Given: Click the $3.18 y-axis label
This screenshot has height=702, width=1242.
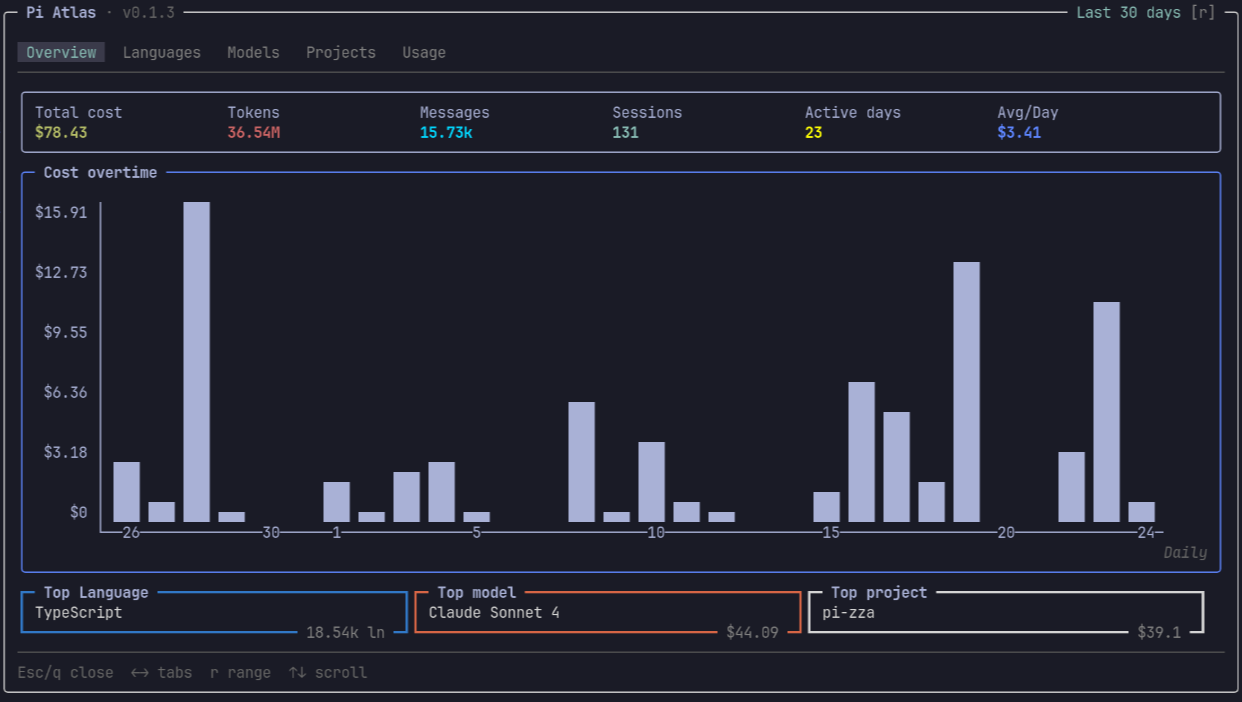Looking at the screenshot, I should coord(65,452).
